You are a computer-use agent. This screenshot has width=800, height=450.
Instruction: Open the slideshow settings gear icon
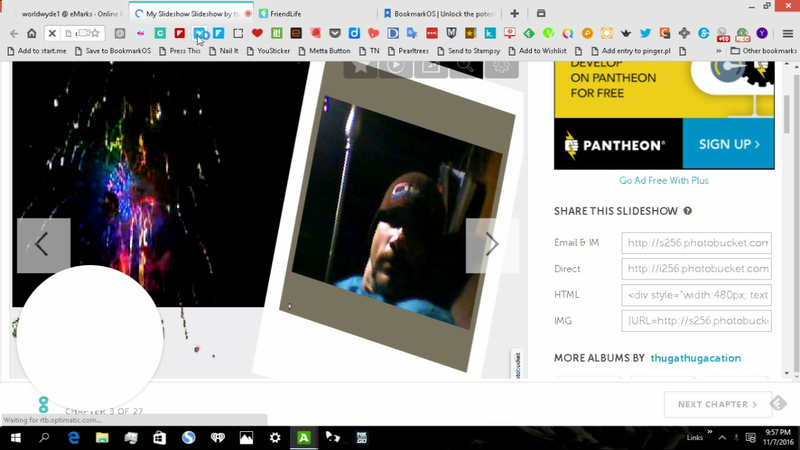(501, 66)
